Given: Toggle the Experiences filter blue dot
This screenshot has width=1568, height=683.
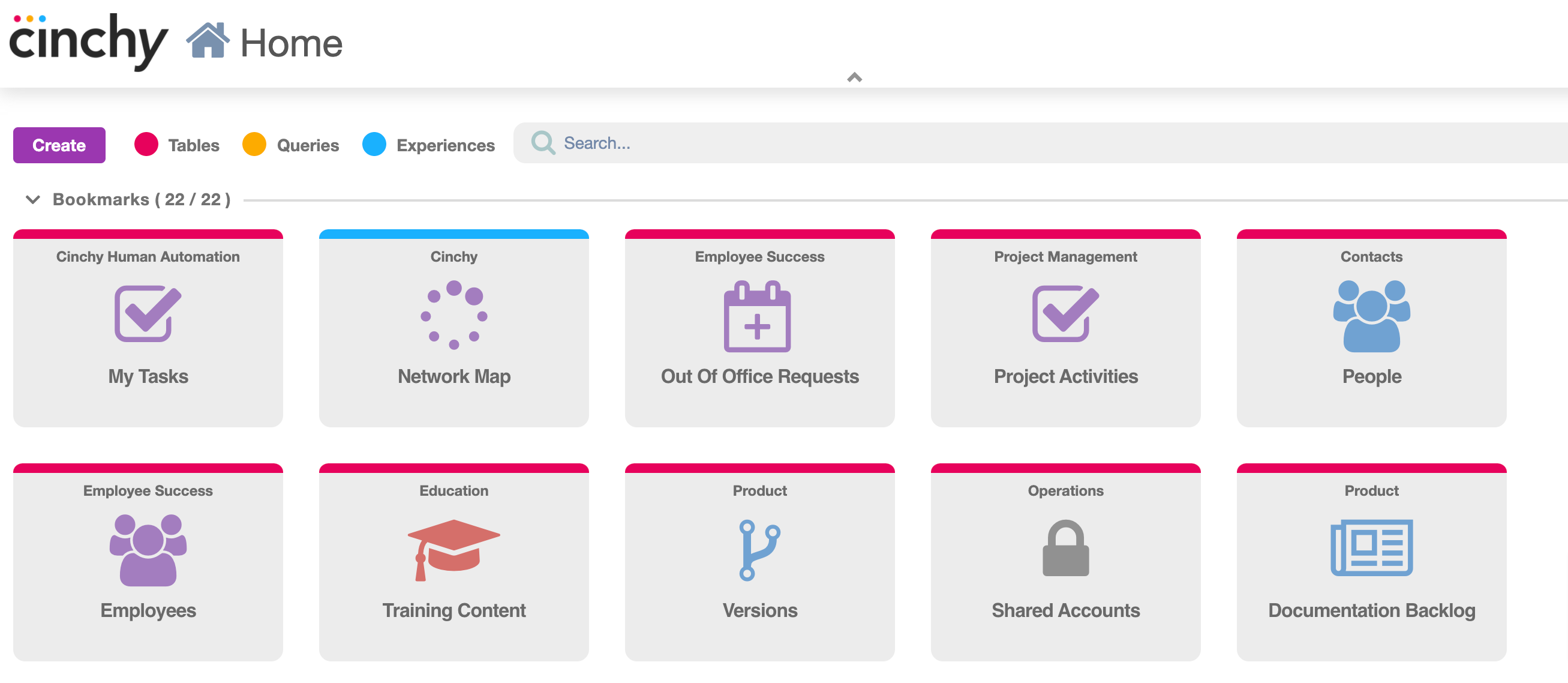Looking at the screenshot, I should [x=374, y=145].
